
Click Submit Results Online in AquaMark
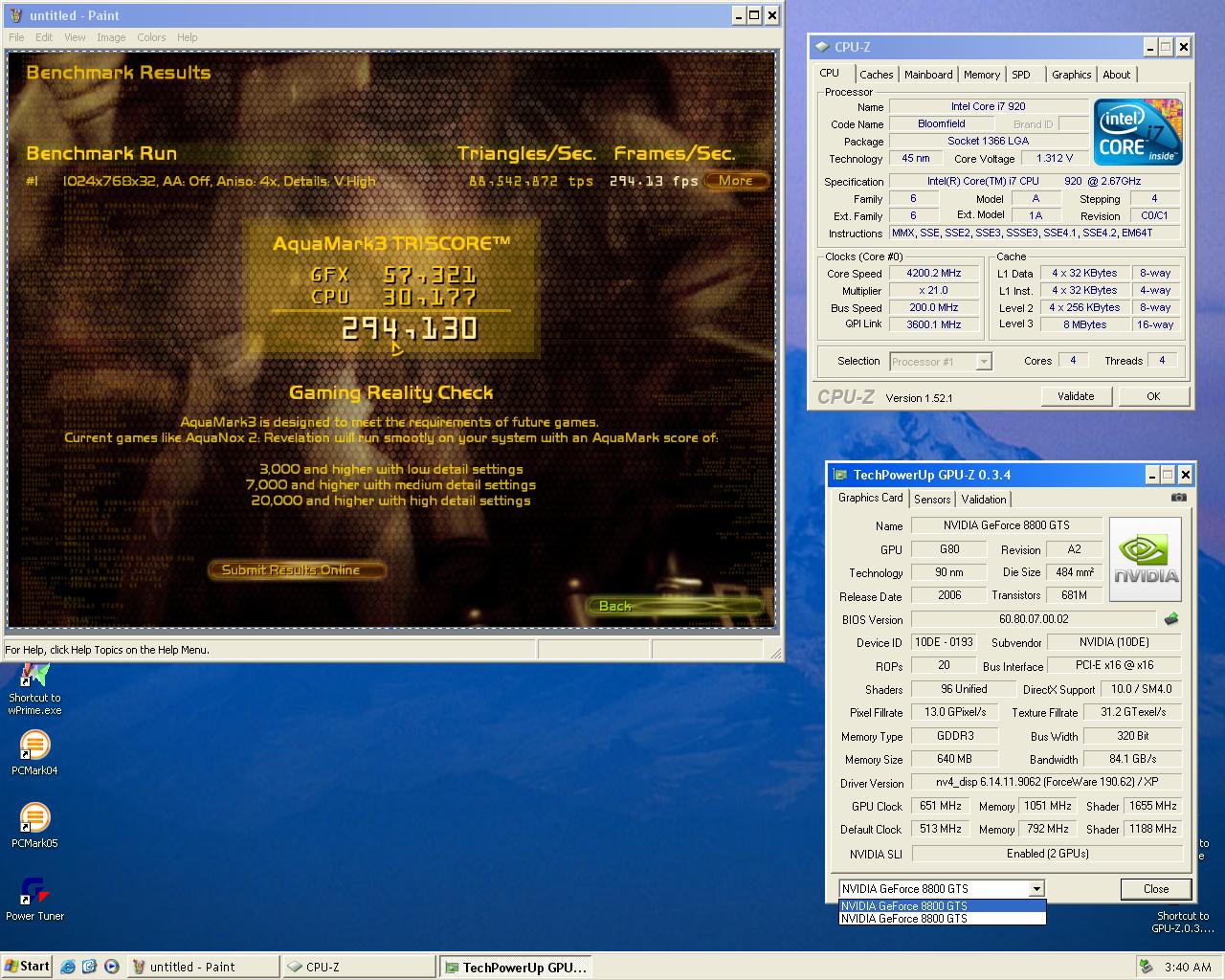[x=297, y=570]
